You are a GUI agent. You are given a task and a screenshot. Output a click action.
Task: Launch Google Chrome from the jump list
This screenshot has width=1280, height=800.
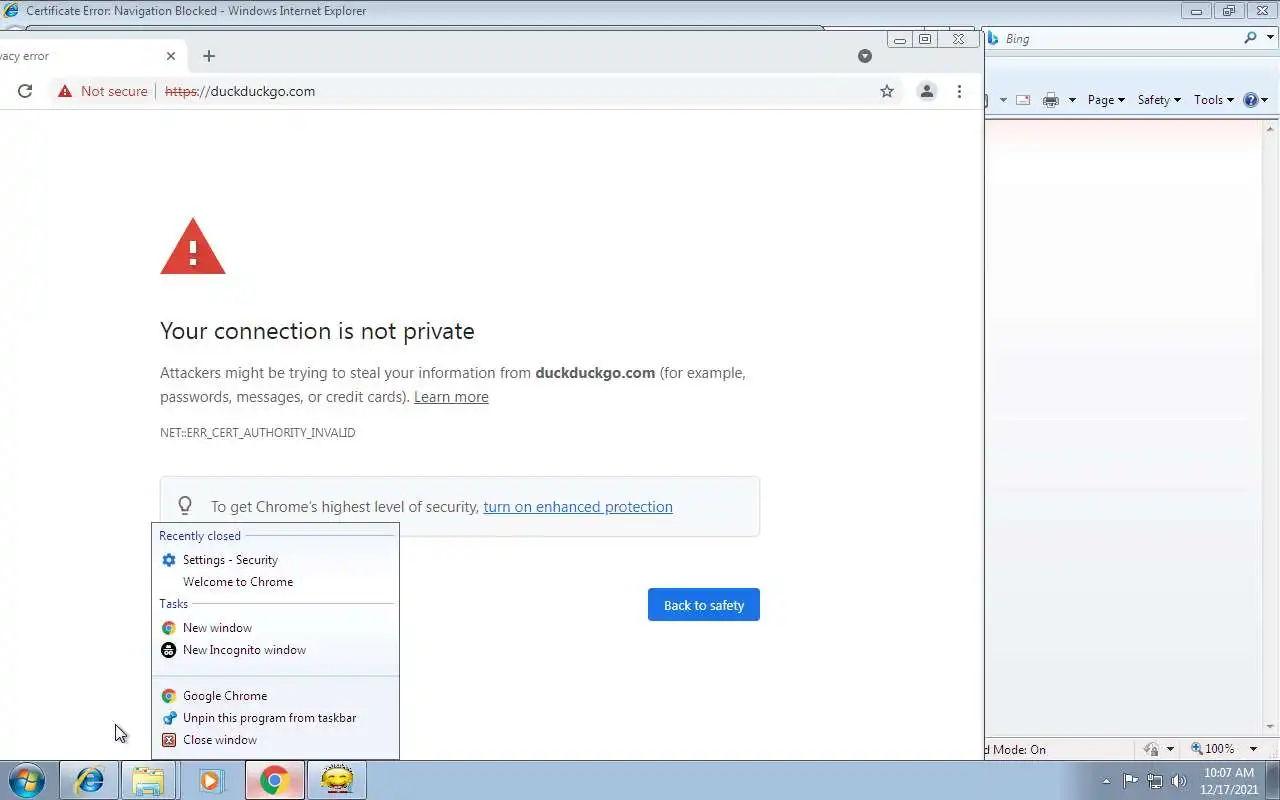pos(275,696)
